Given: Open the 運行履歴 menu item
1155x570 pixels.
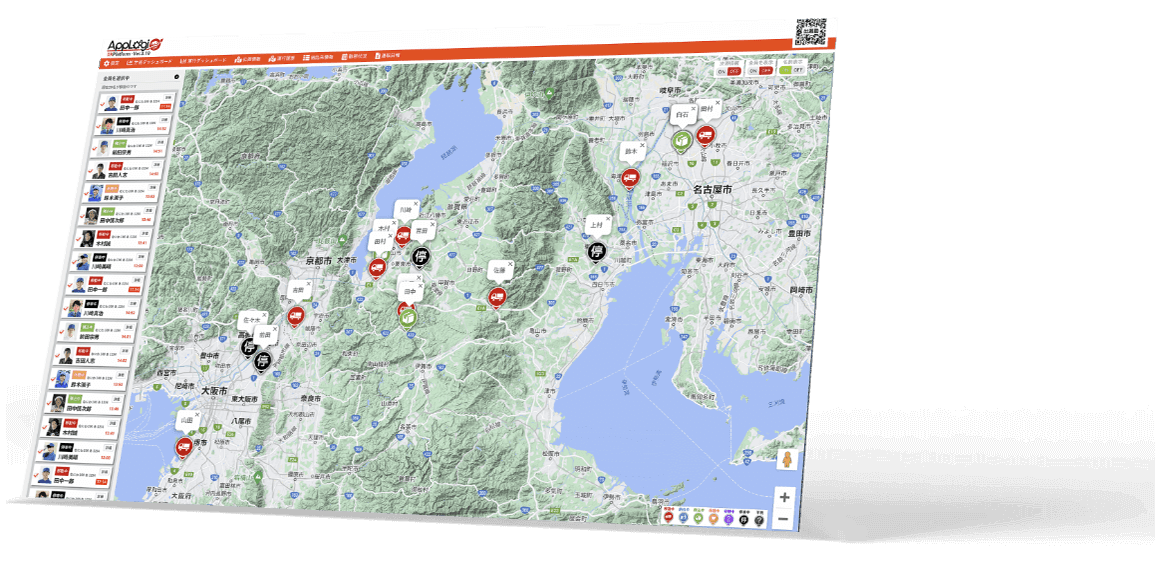Looking at the screenshot, I should coord(282,58).
